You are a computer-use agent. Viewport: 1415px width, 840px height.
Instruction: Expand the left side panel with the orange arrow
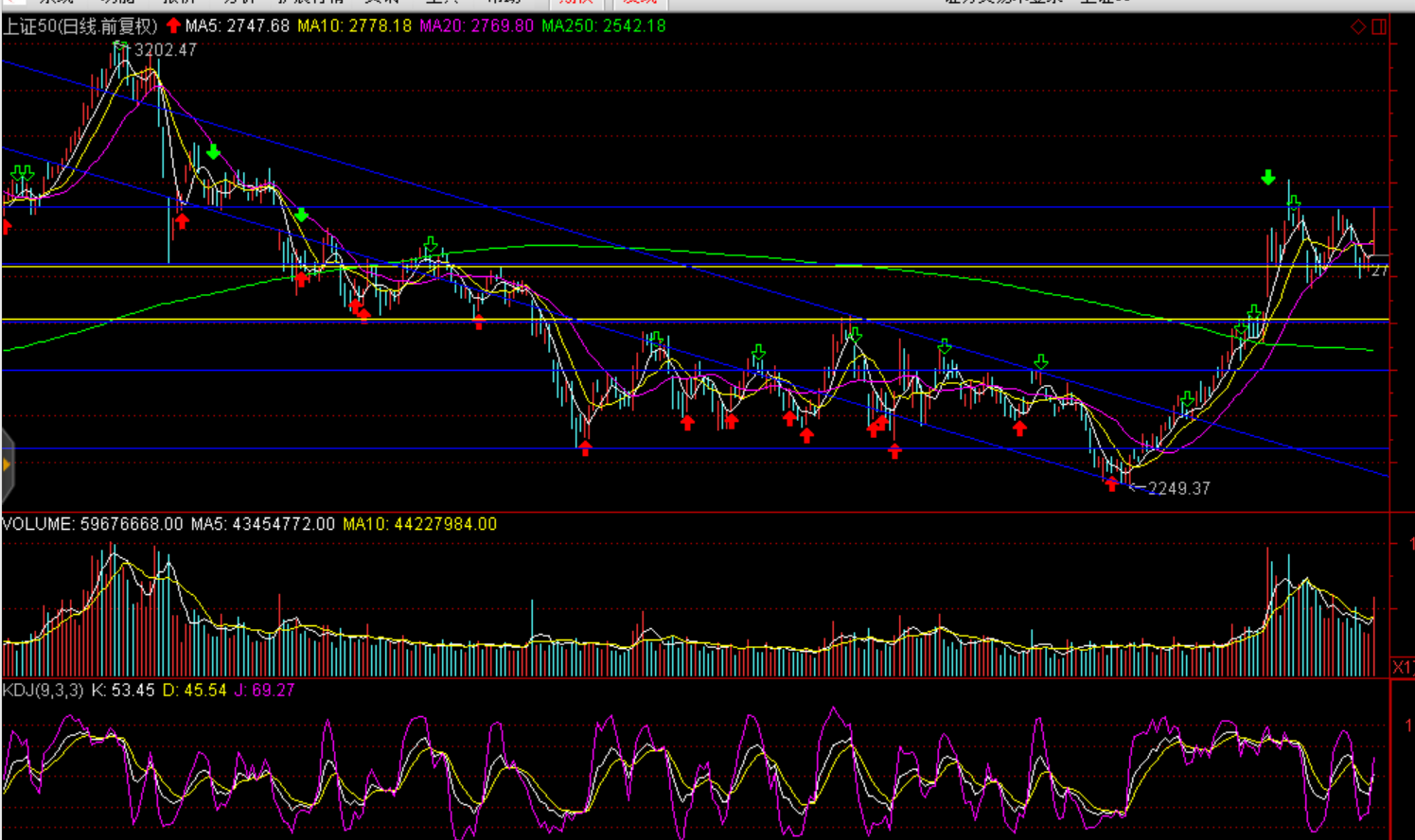tap(7, 464)
